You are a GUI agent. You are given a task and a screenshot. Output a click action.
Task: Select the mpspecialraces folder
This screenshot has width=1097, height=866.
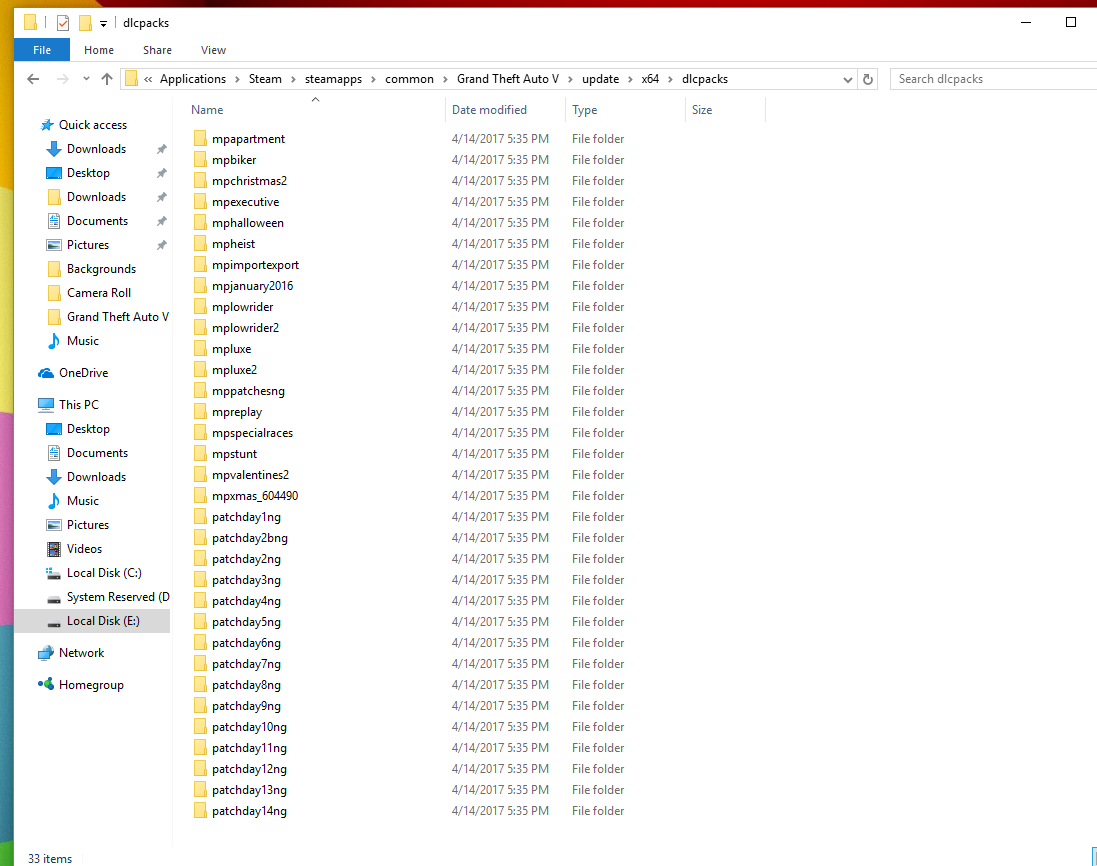coord(252,432)
